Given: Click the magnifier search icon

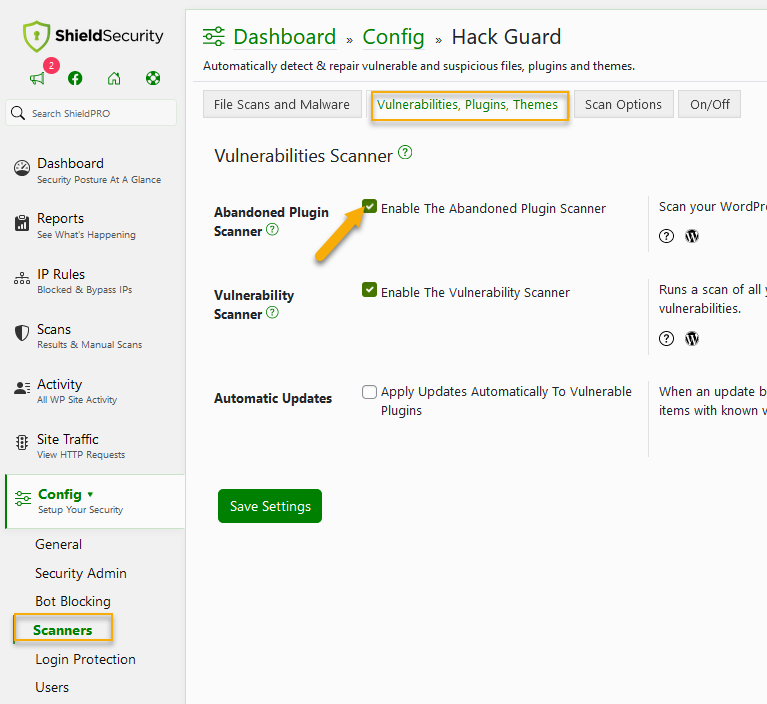Looking at the screenshot, I should click(x=18, y=113).
